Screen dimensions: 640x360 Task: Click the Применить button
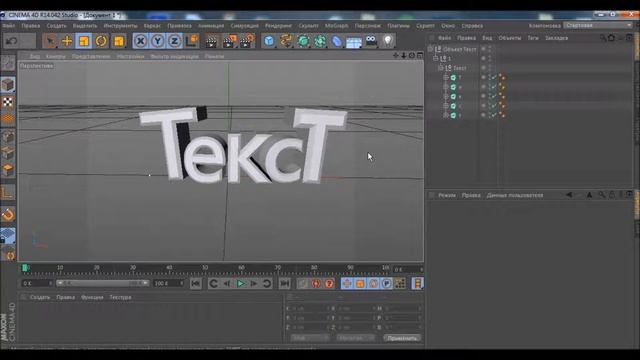[402, 338]
